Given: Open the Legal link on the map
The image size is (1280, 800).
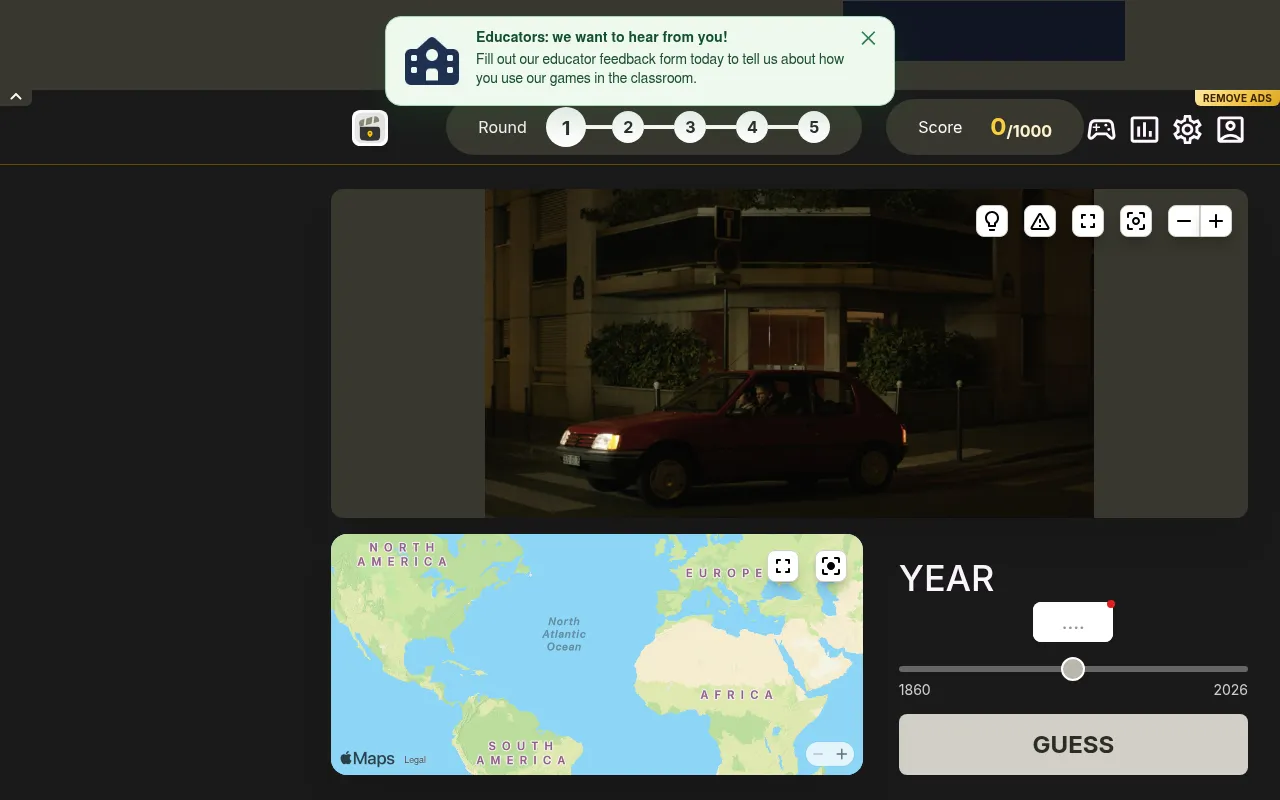Looking at the screenshot, I should click(x=415, y=760).
